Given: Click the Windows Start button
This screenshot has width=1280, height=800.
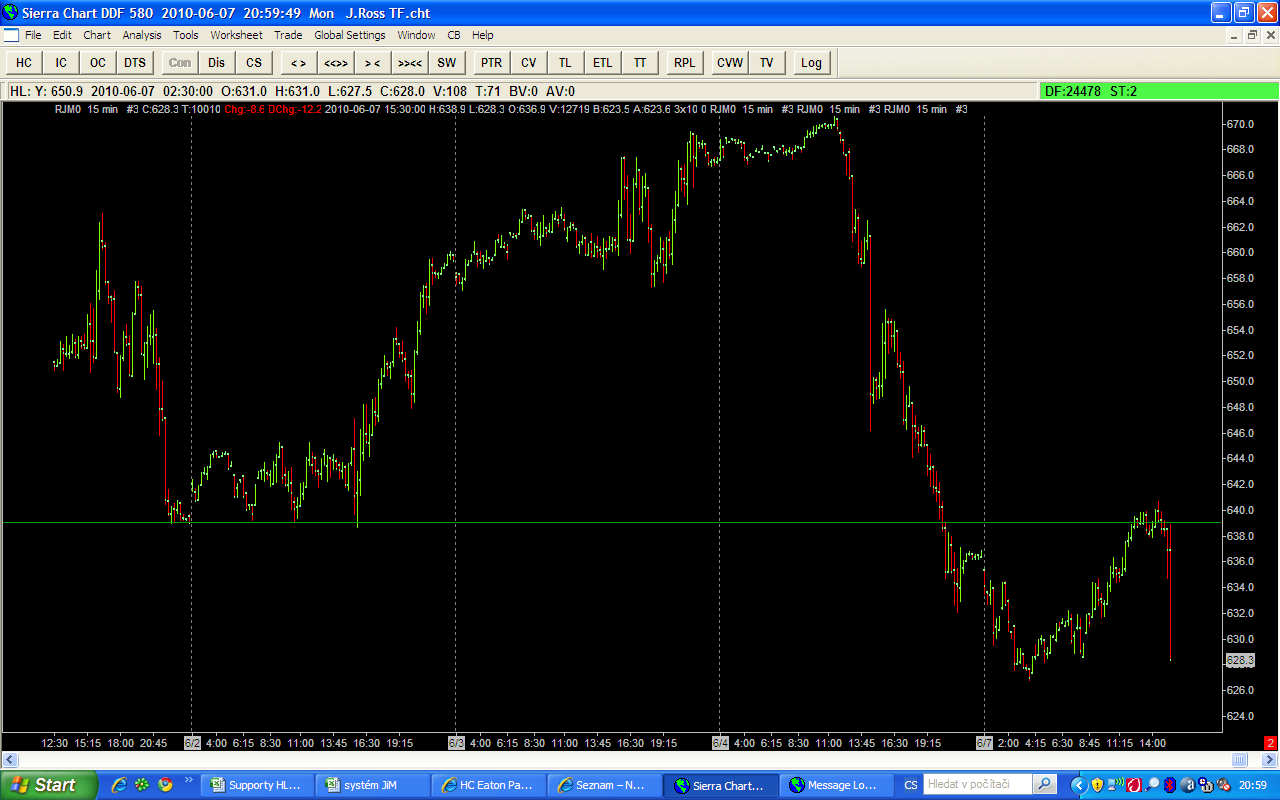Looking at the screenshot, I should point(49,785).
